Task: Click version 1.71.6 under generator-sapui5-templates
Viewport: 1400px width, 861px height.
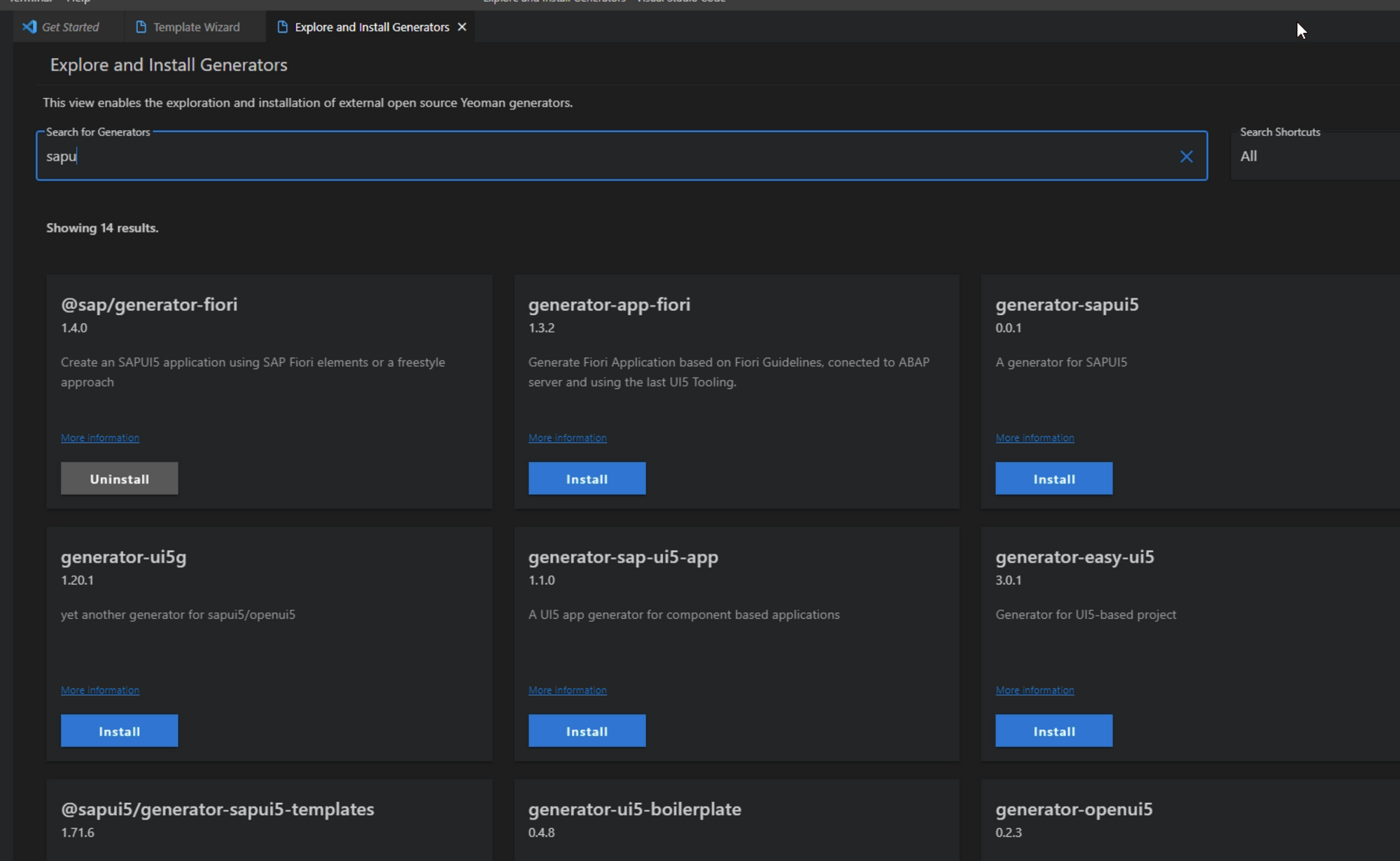Action: pos(77,832)
